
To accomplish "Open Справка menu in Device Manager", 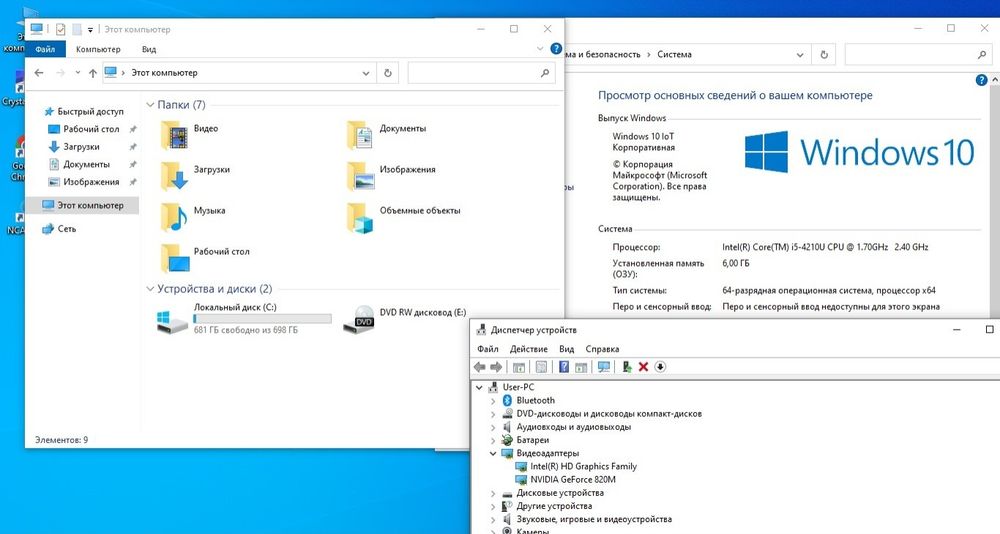I will (602, 349).
